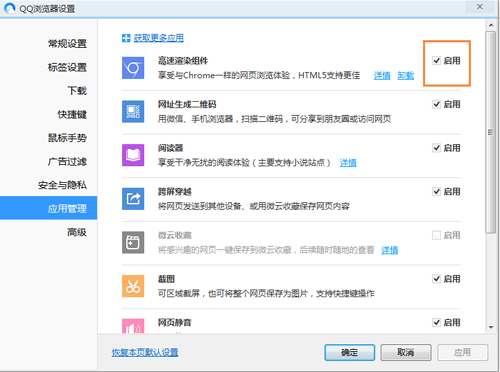Click the description 可区域截屏
Viewport: 500px width, 372px height.
coord(266,294)
